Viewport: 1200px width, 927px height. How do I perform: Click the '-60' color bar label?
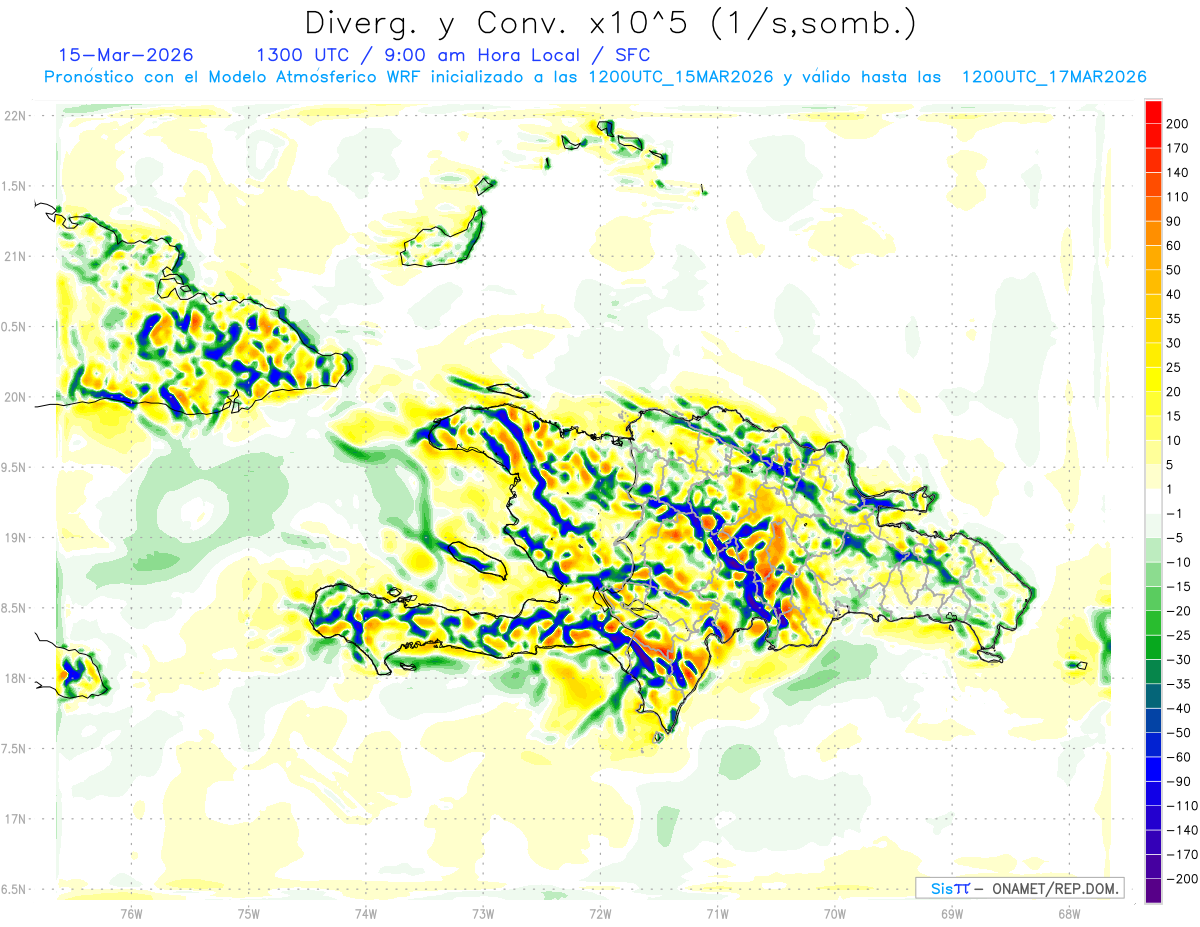pyautogui.click(x=1178, y=757)
